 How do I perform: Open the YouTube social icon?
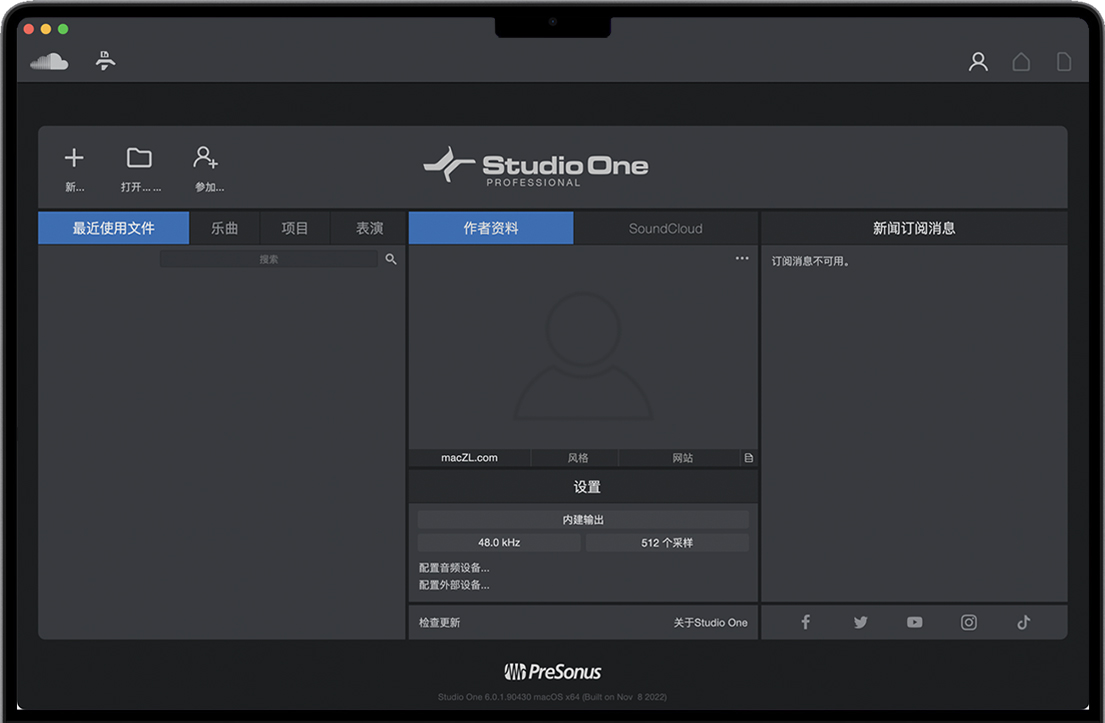pyautogui.click(x=914, y=622)
